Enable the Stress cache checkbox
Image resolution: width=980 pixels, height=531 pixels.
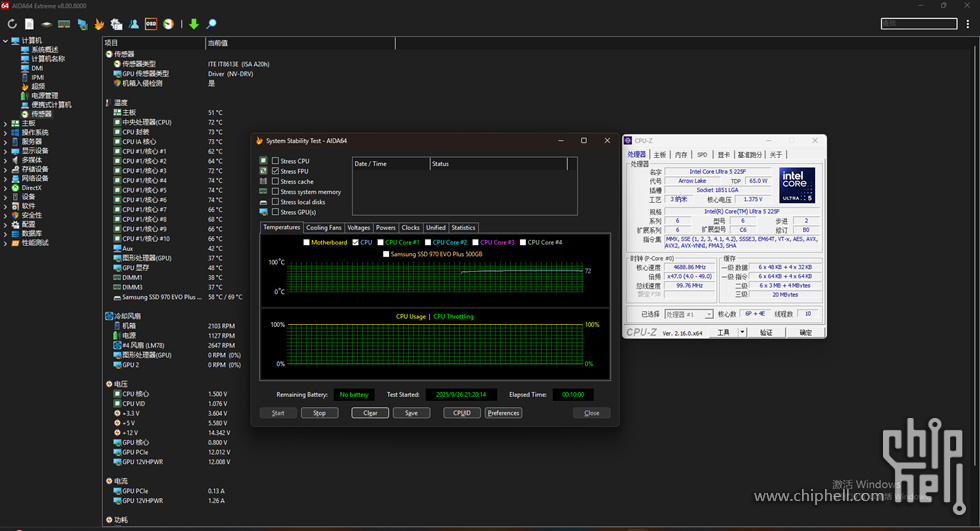pos(275,181)
